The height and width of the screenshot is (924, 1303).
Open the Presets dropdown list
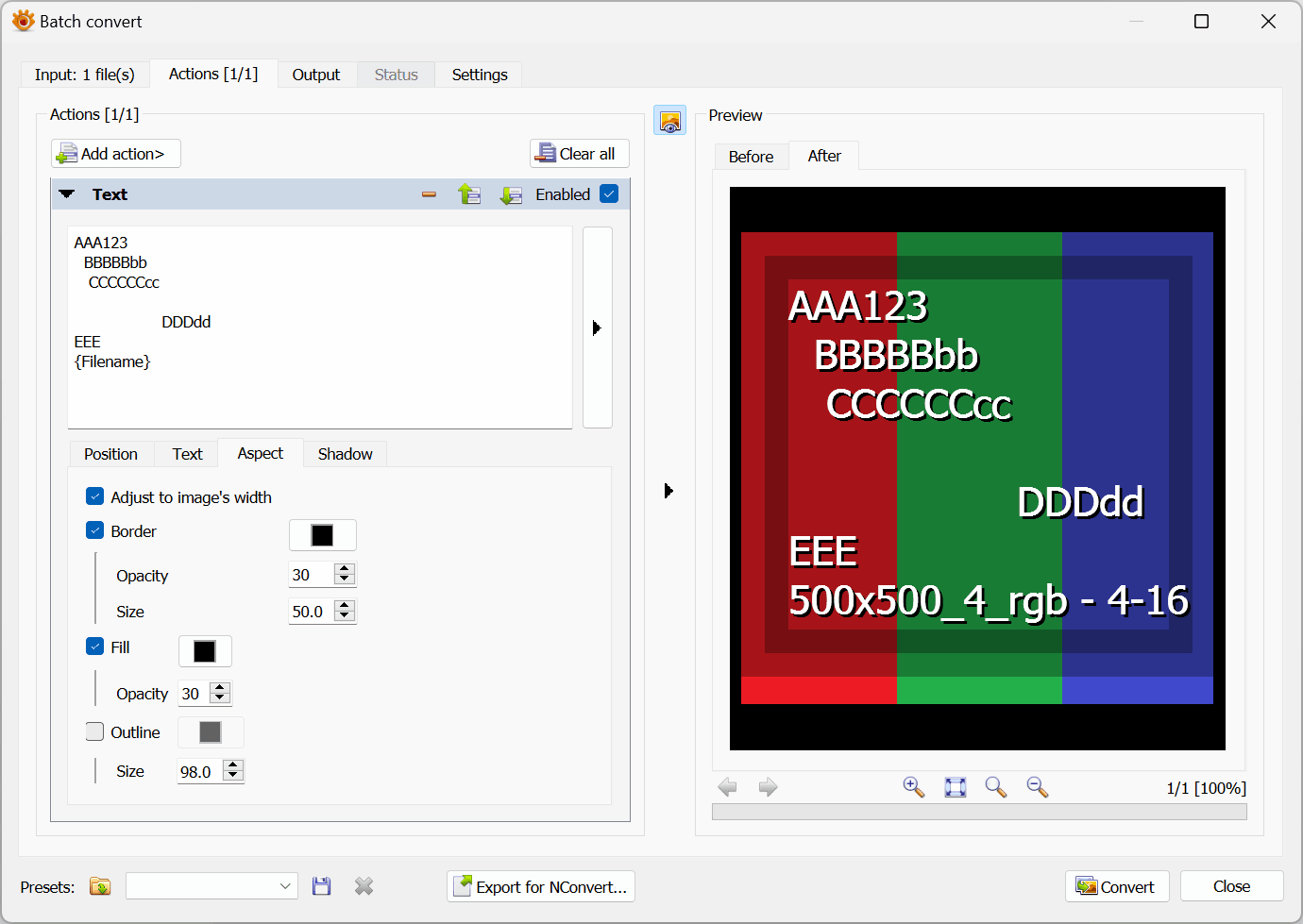pyautogui.click(x=212, y=886)
